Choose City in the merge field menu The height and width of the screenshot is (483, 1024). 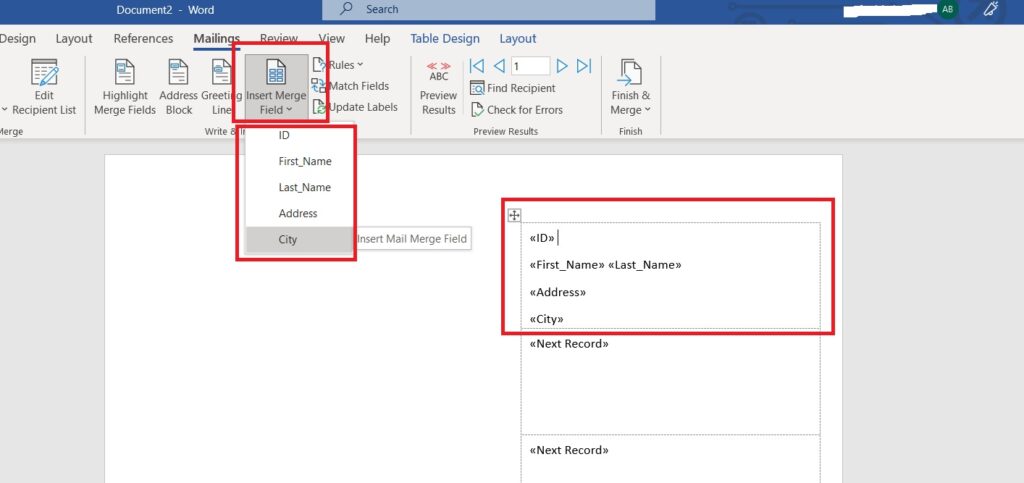(288, 239)
